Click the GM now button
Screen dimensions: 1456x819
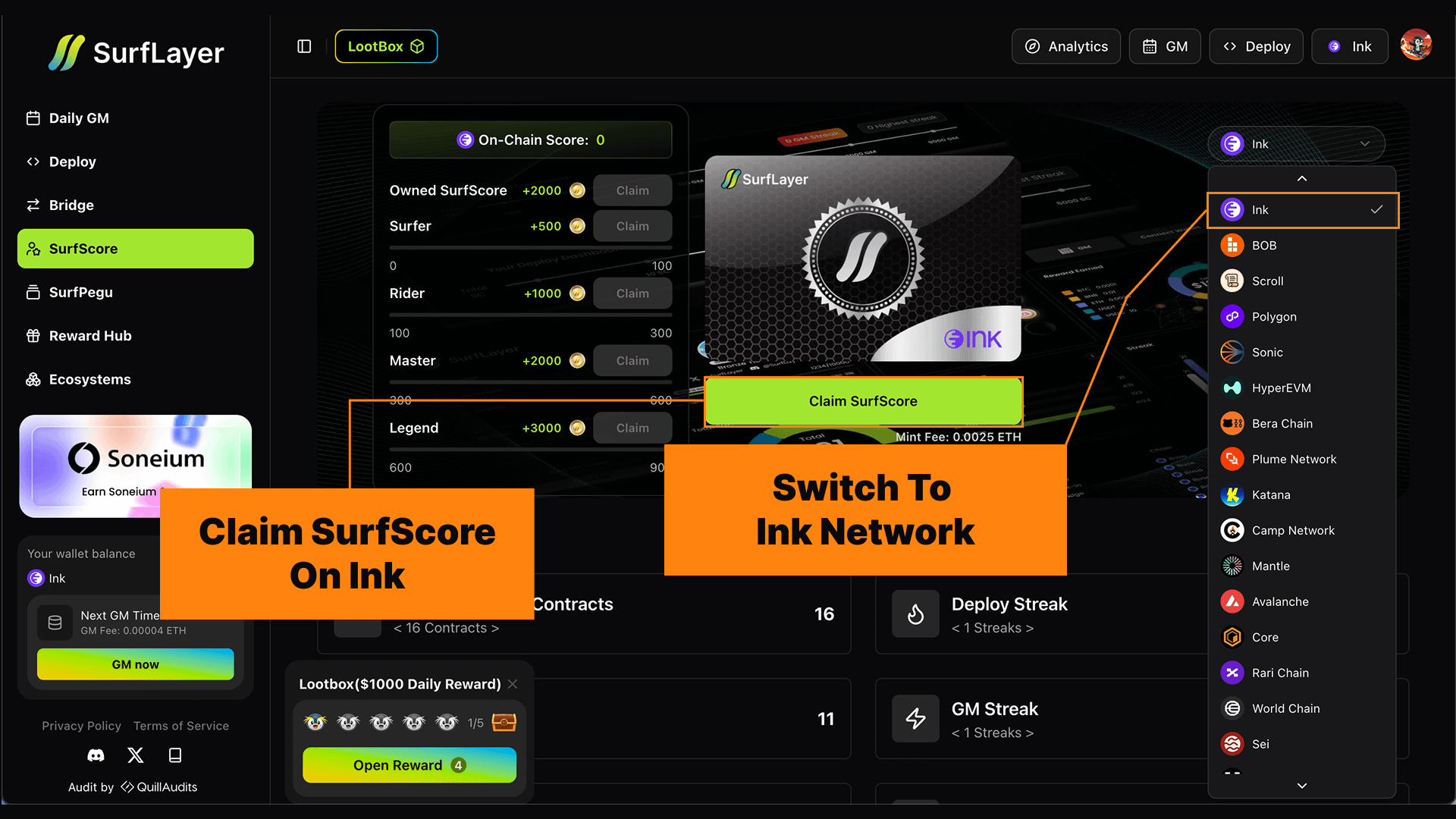(136, 664)
